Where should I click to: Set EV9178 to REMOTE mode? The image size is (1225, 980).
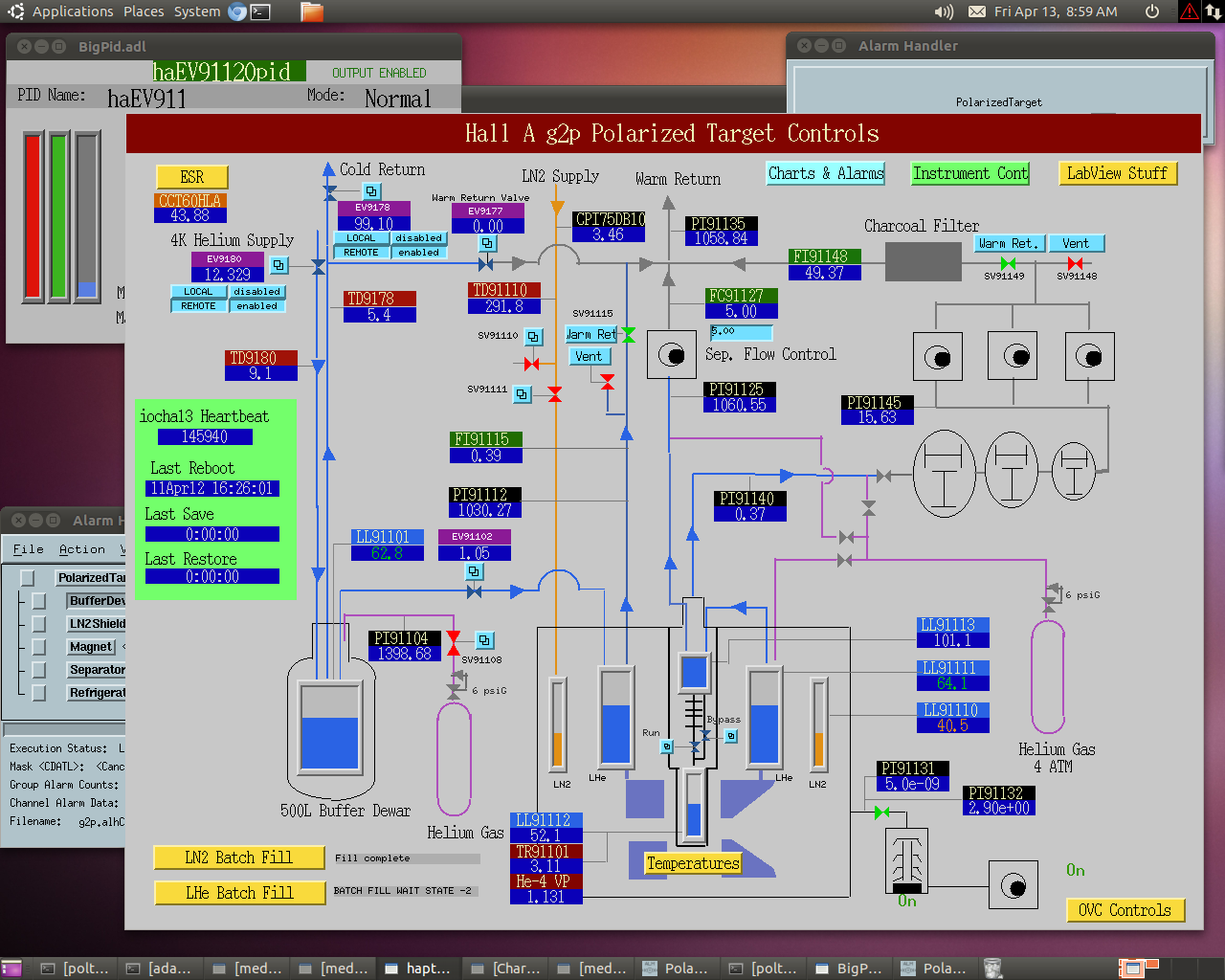[x=361, y=253]
